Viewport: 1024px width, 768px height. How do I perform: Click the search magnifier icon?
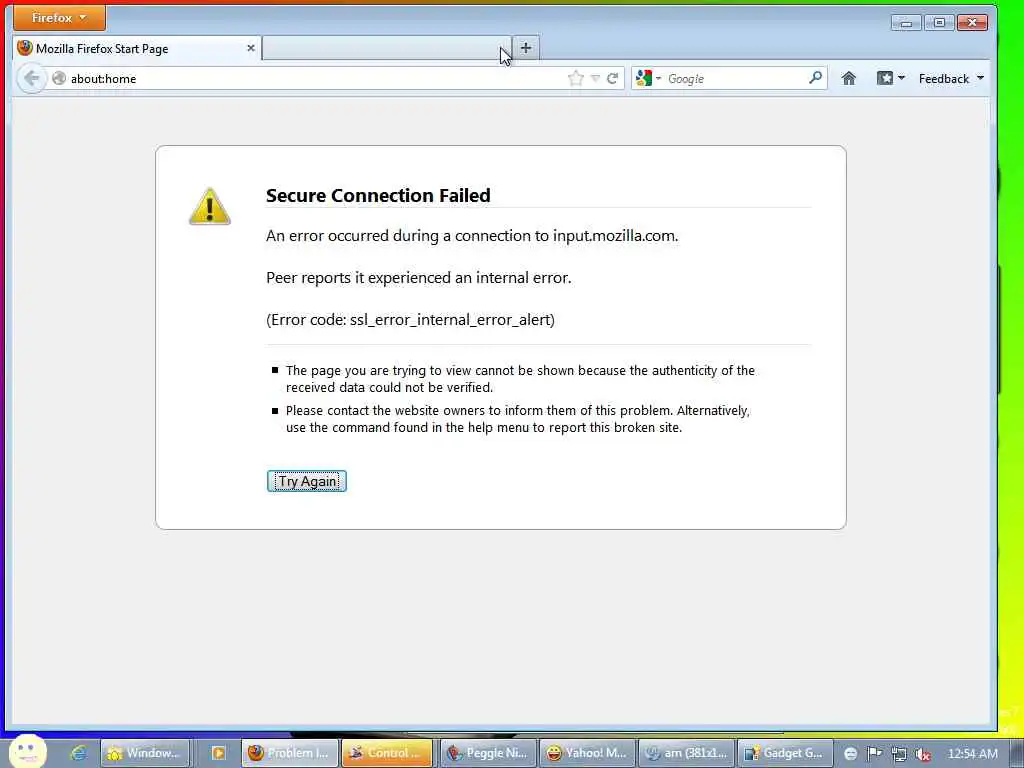[x=815, y=78]
